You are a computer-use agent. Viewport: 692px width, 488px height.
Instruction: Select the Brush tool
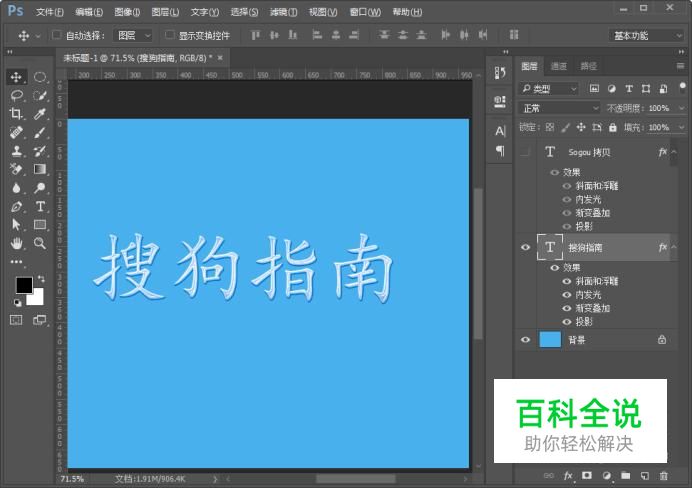click(40, 132)
